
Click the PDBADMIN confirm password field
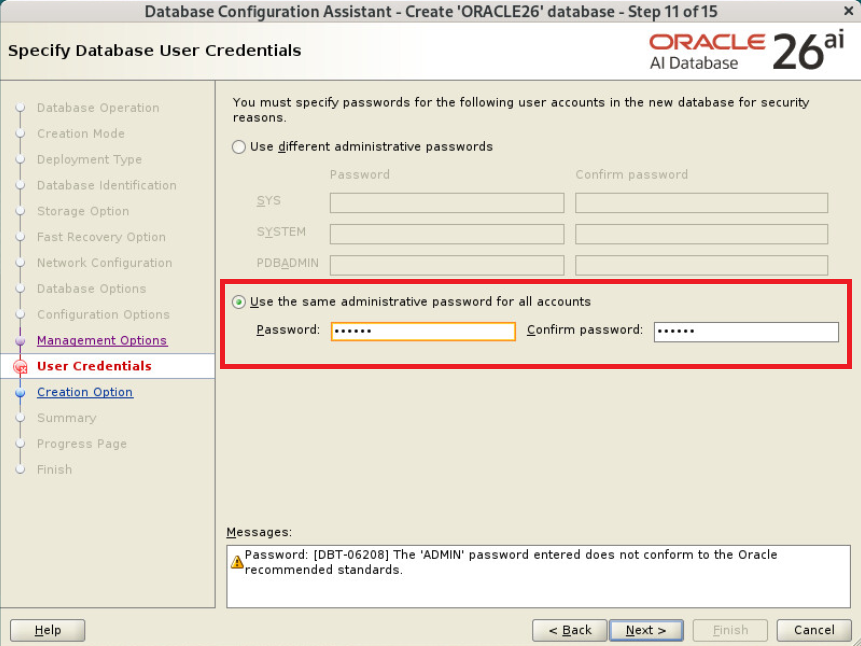click(701, 265)
